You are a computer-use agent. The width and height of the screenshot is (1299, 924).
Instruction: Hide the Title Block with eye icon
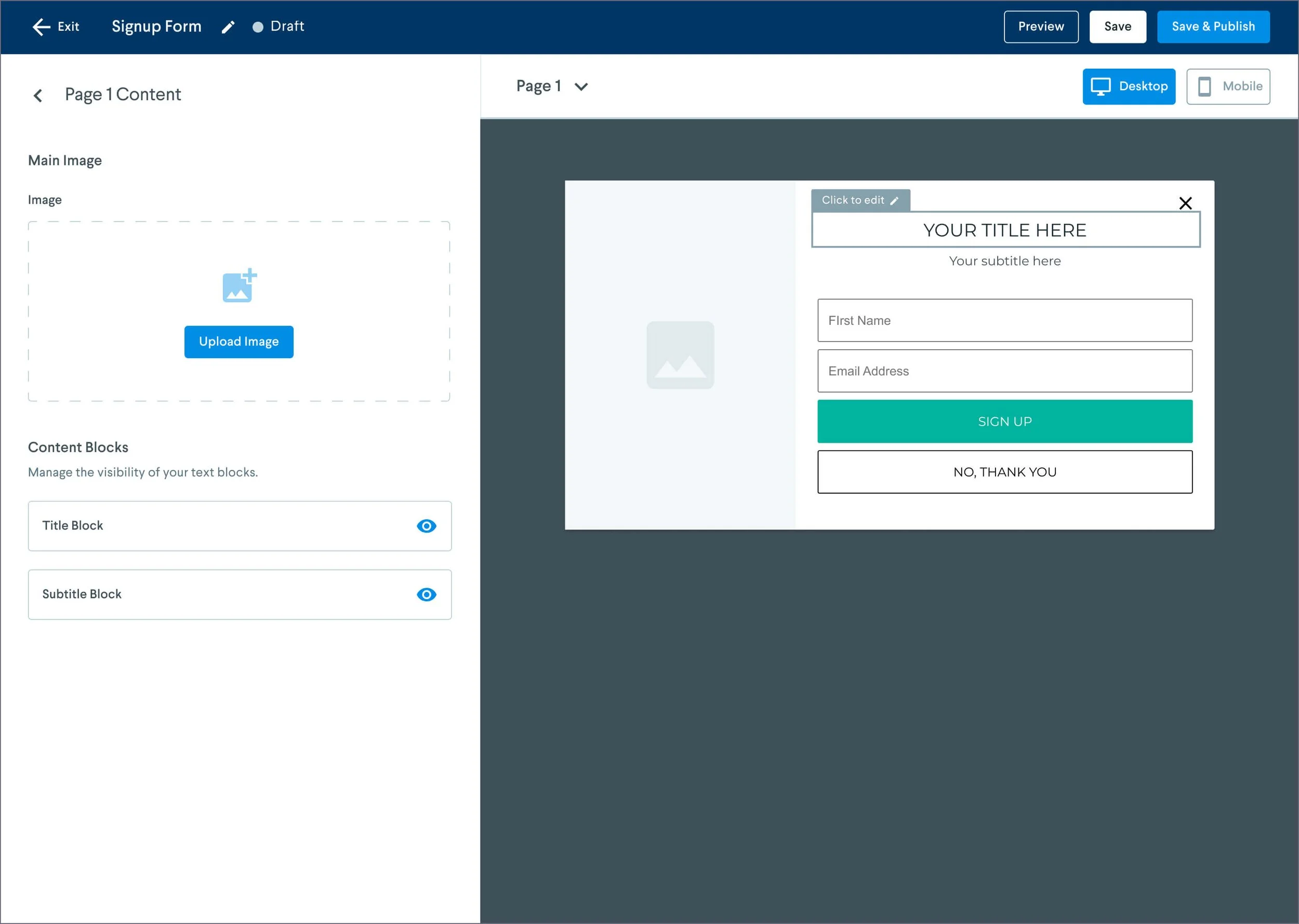click(x=427, y=526)
